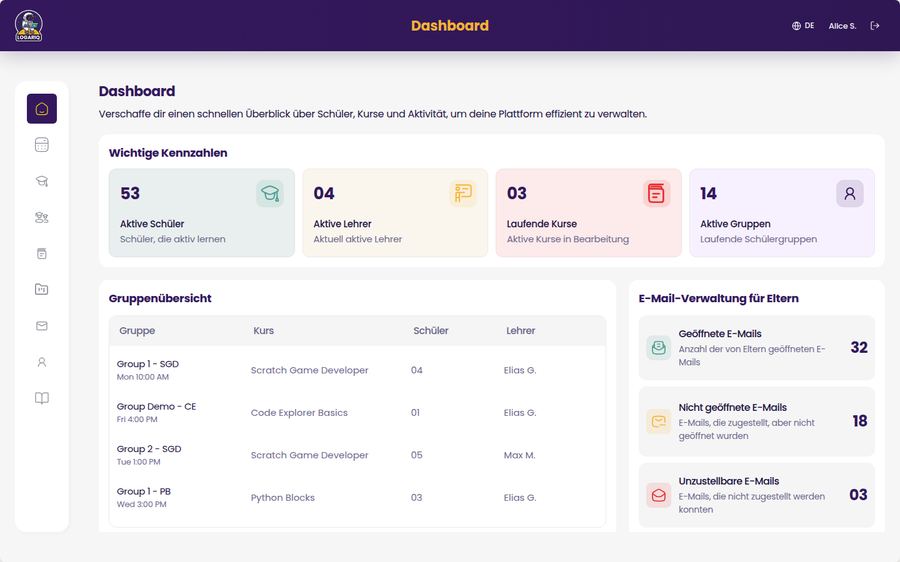
Task: Click the Wed 3:00 PM schedule text
Action: coord(141,505)
